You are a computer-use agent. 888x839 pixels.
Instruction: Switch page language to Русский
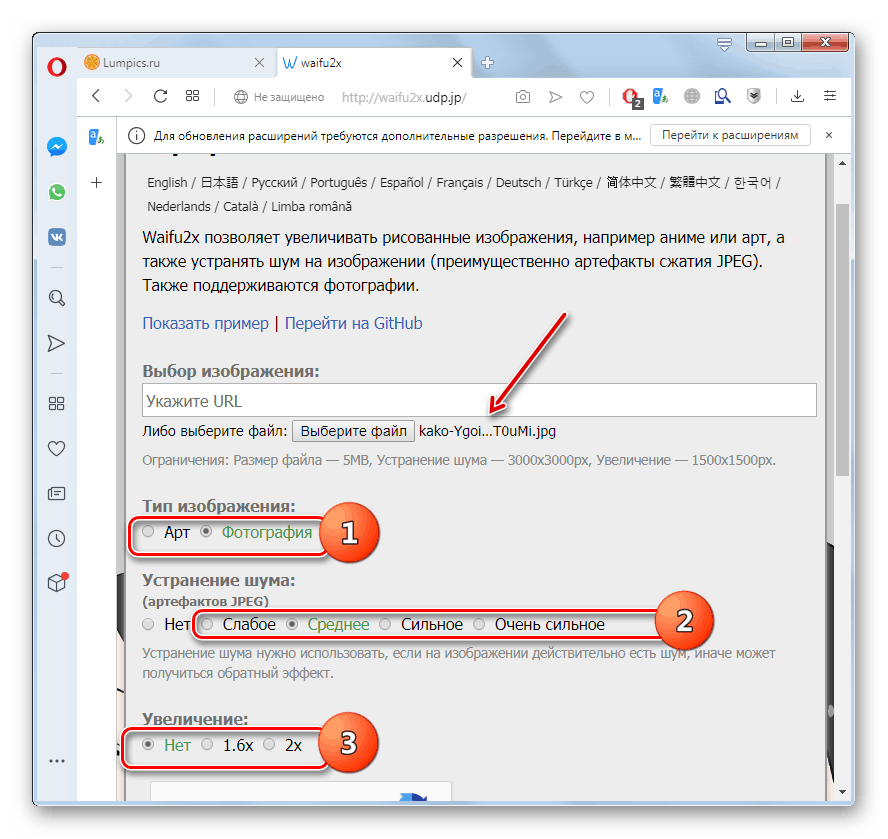[274, 182]
